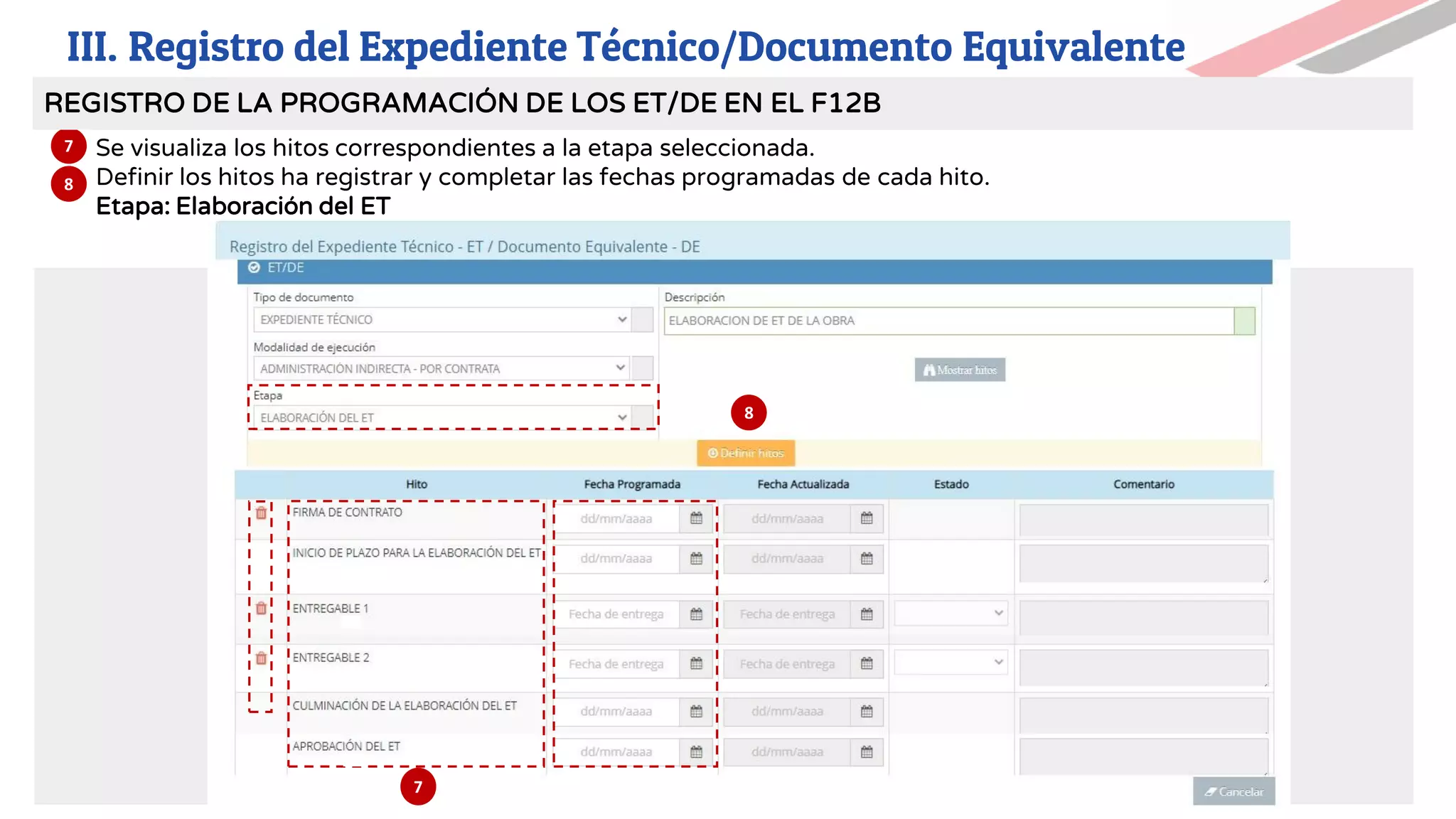This screenshot has height=819, width=1456.
Task: Click the orange Definir hitos button
Action: [746, 453]
